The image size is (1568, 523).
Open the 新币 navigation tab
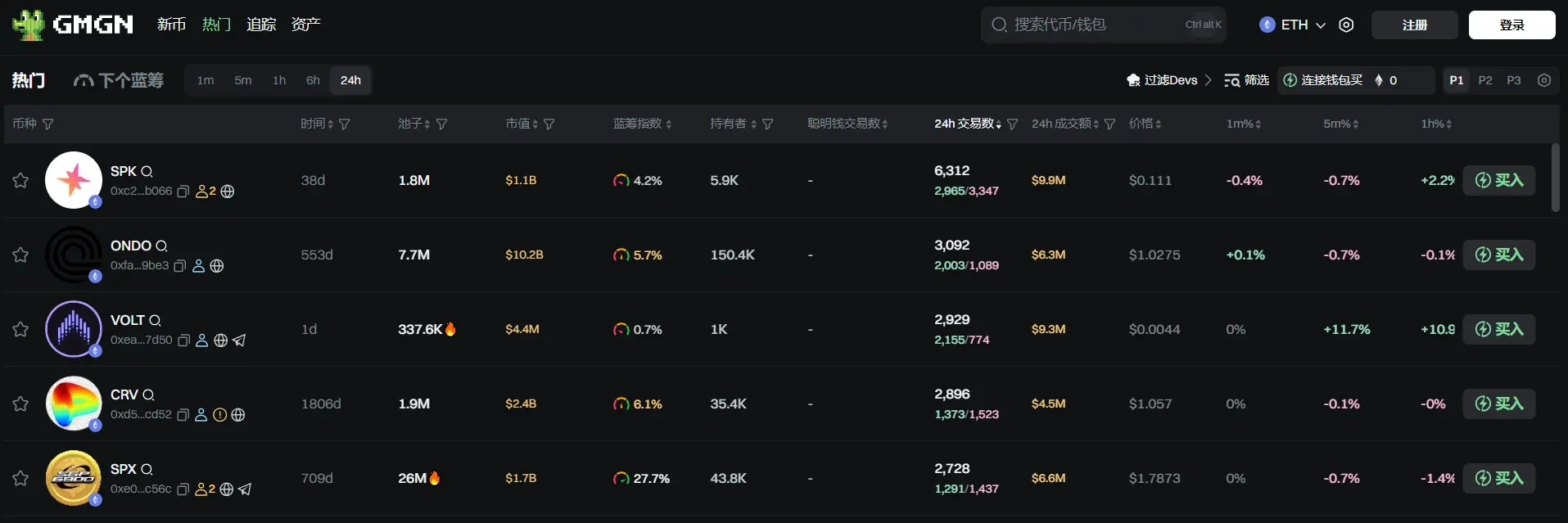171,25
